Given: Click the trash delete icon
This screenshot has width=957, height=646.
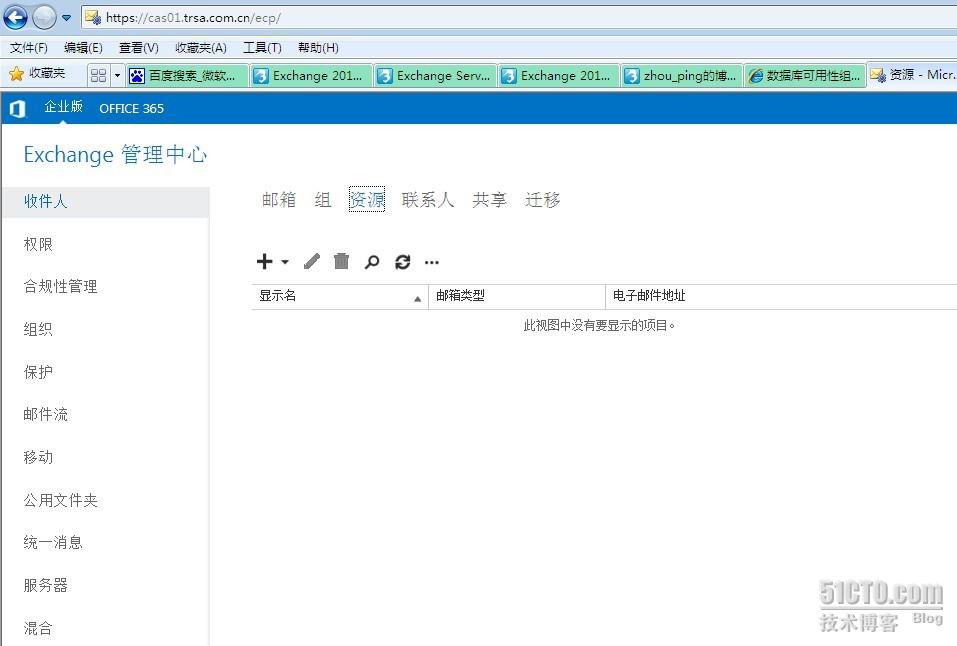Looking at the screenshot, I should [x=342, y=261].
